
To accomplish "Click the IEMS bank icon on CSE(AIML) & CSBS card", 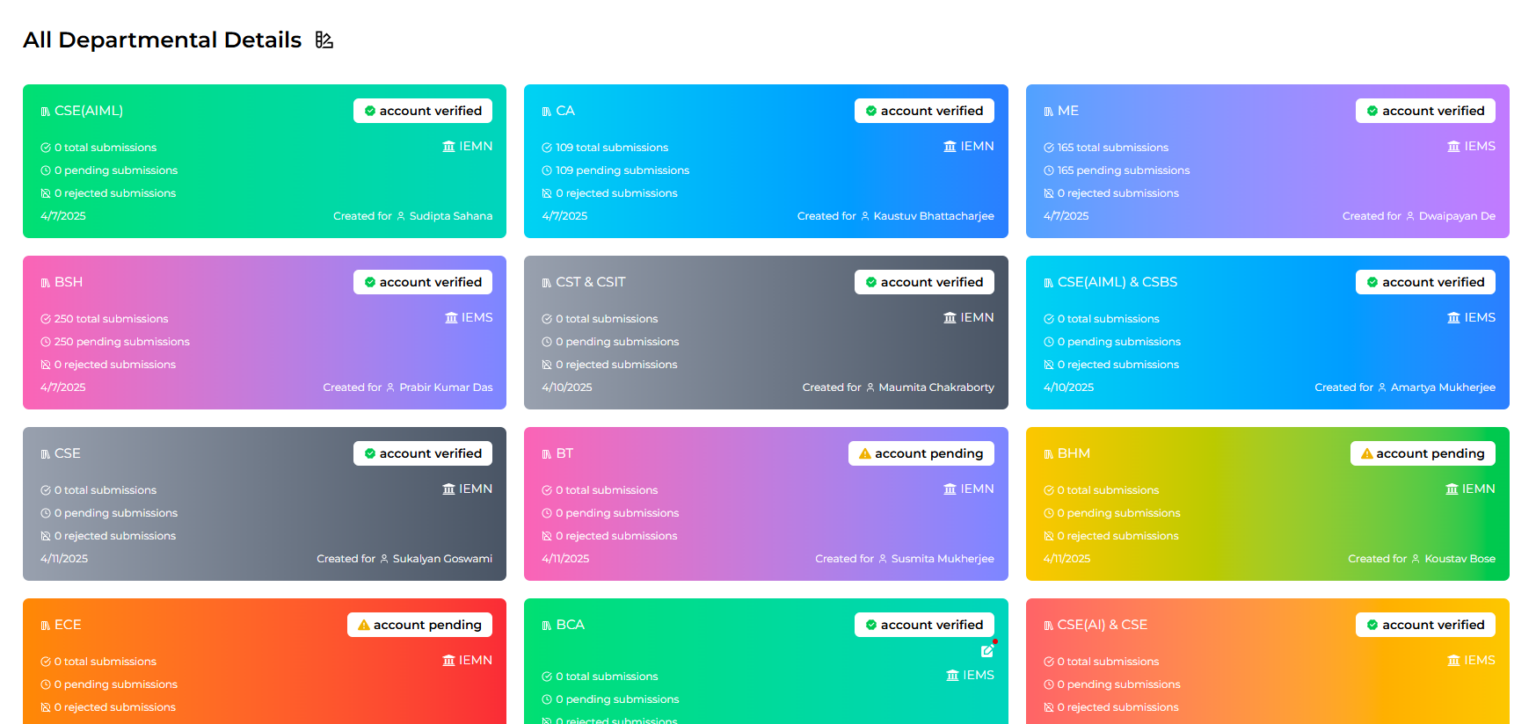I will pos(1454,317).
